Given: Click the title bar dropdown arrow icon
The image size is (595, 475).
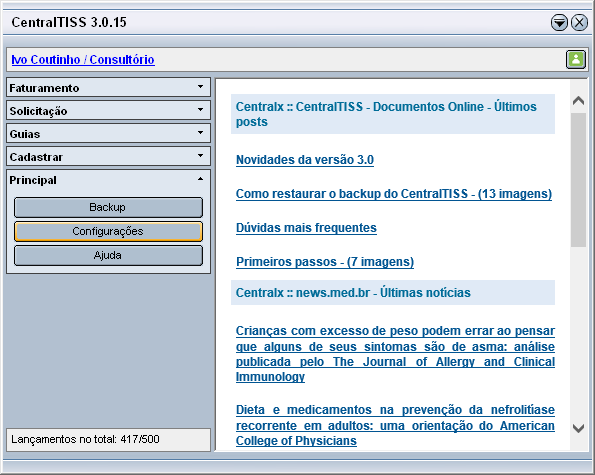Looking at the screenshot, I should pos(559,22).
